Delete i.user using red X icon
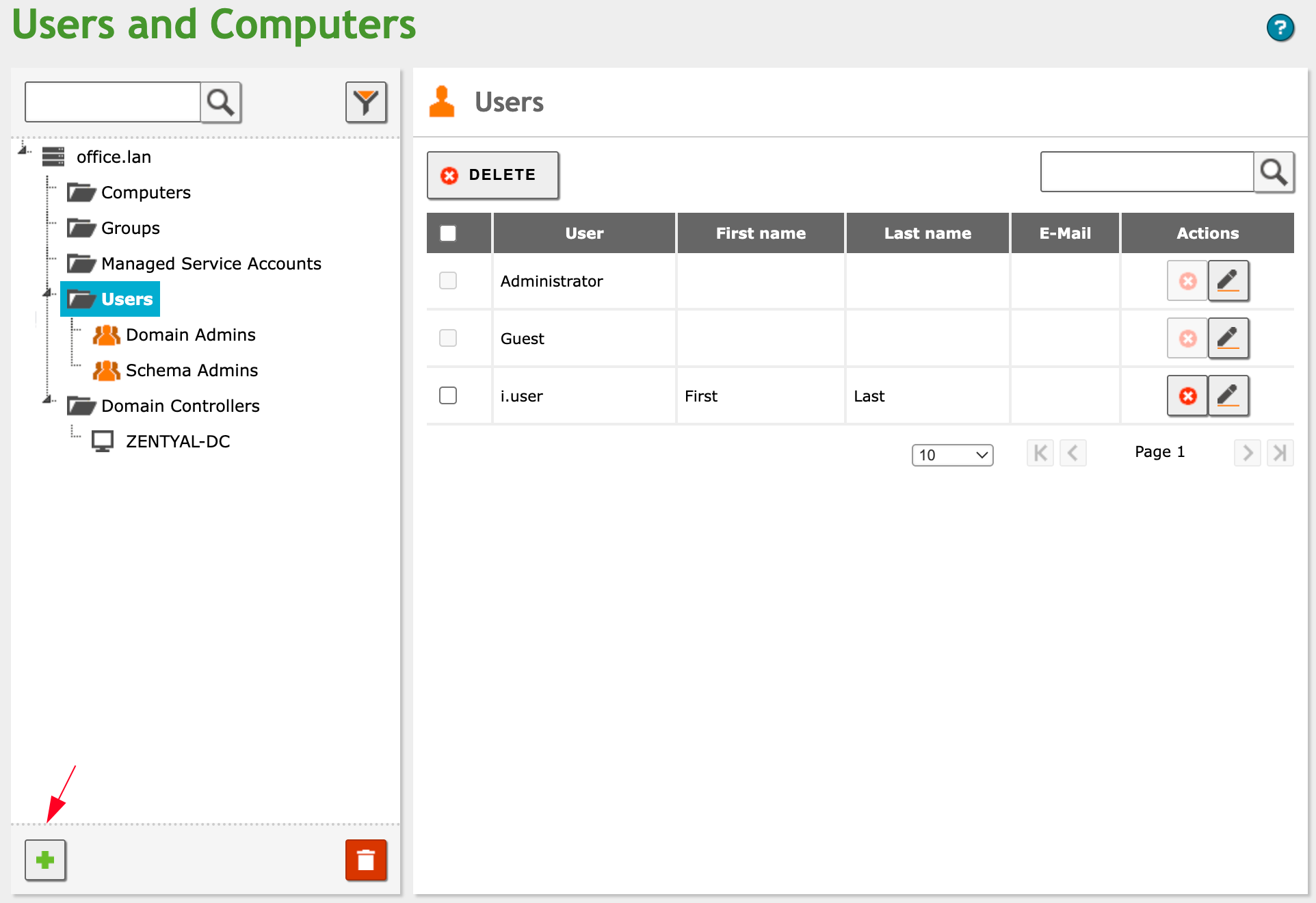The image size is (1316, 903). [1187, 395]
